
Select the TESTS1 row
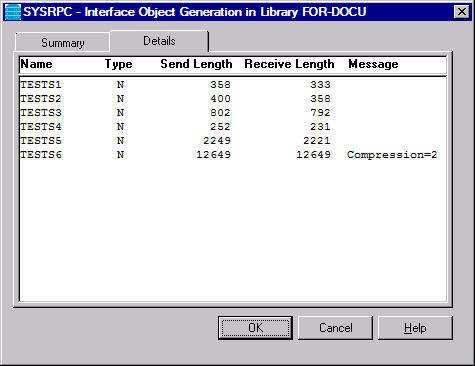[233, 85]
